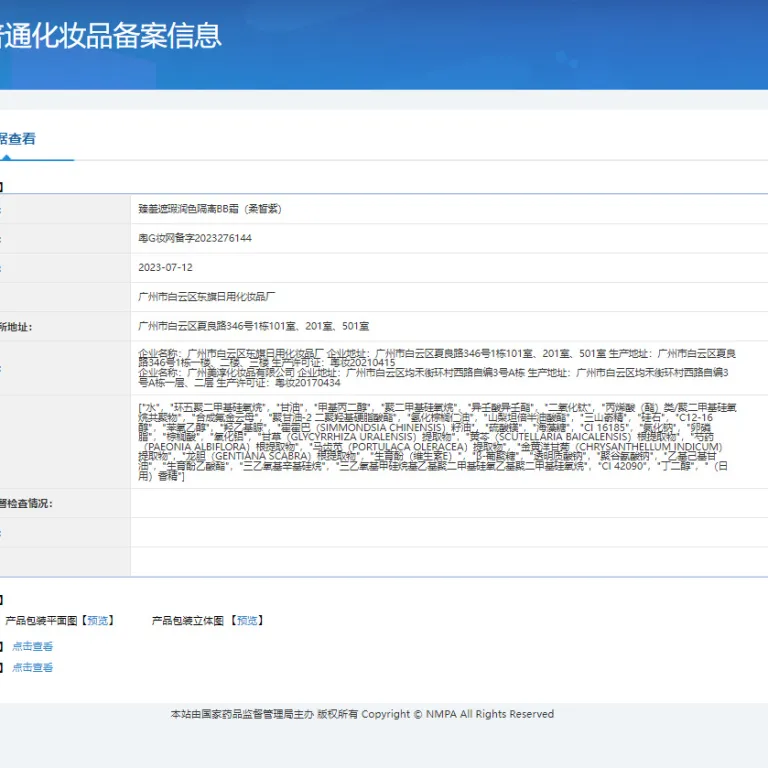Image resolution: width=768 pixels, height=768 pixels.
Task: Click the 产品包装立体图 label
Action: coord(188,621)
